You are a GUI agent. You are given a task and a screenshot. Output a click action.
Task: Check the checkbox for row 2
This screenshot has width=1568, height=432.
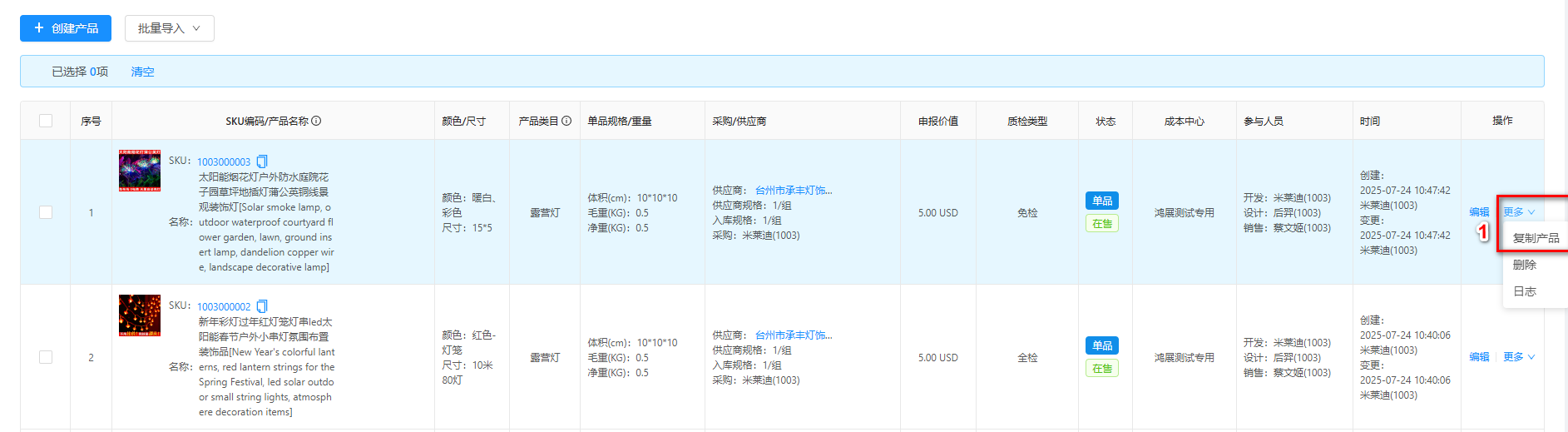coord(46,357)
